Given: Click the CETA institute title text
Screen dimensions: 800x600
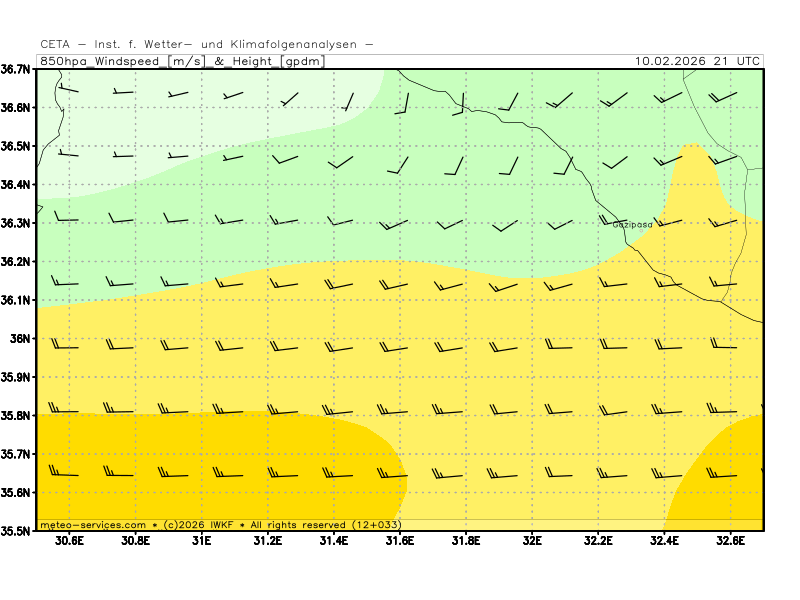Looking at the screenshot, I should point(207,44).
